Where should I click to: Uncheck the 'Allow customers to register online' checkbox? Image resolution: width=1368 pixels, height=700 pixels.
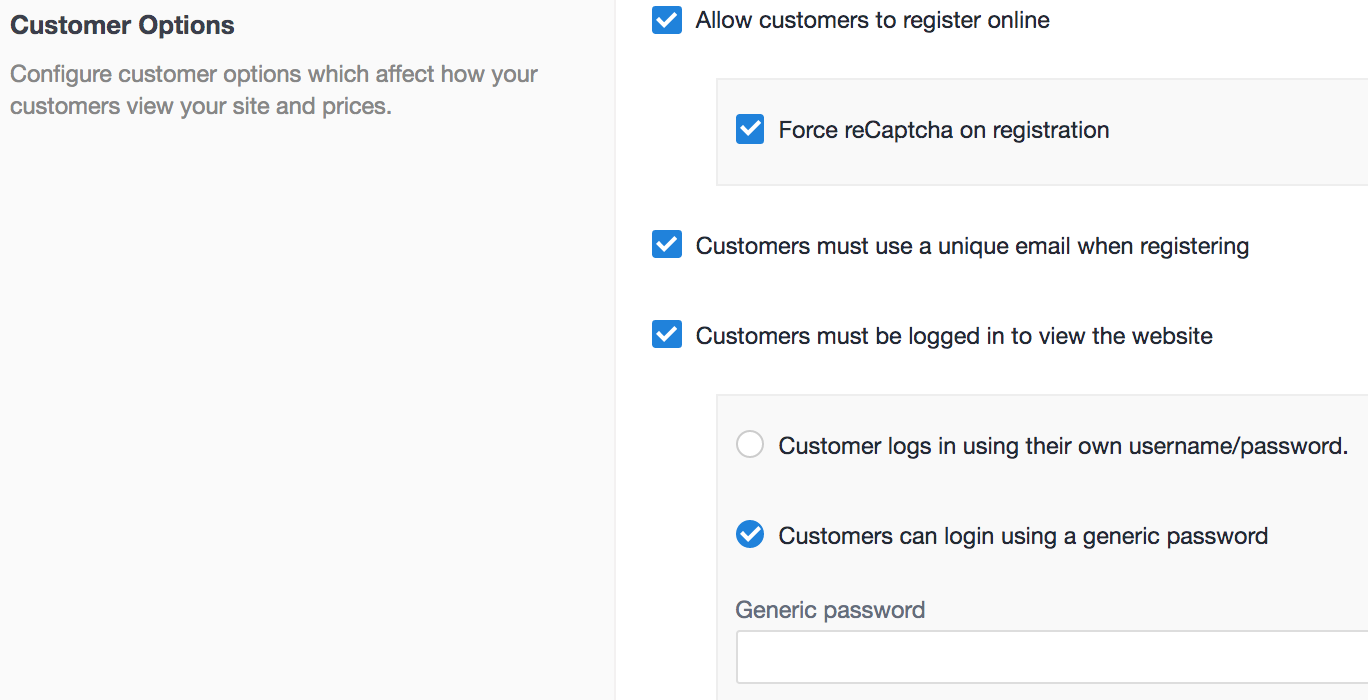point(667,20)
